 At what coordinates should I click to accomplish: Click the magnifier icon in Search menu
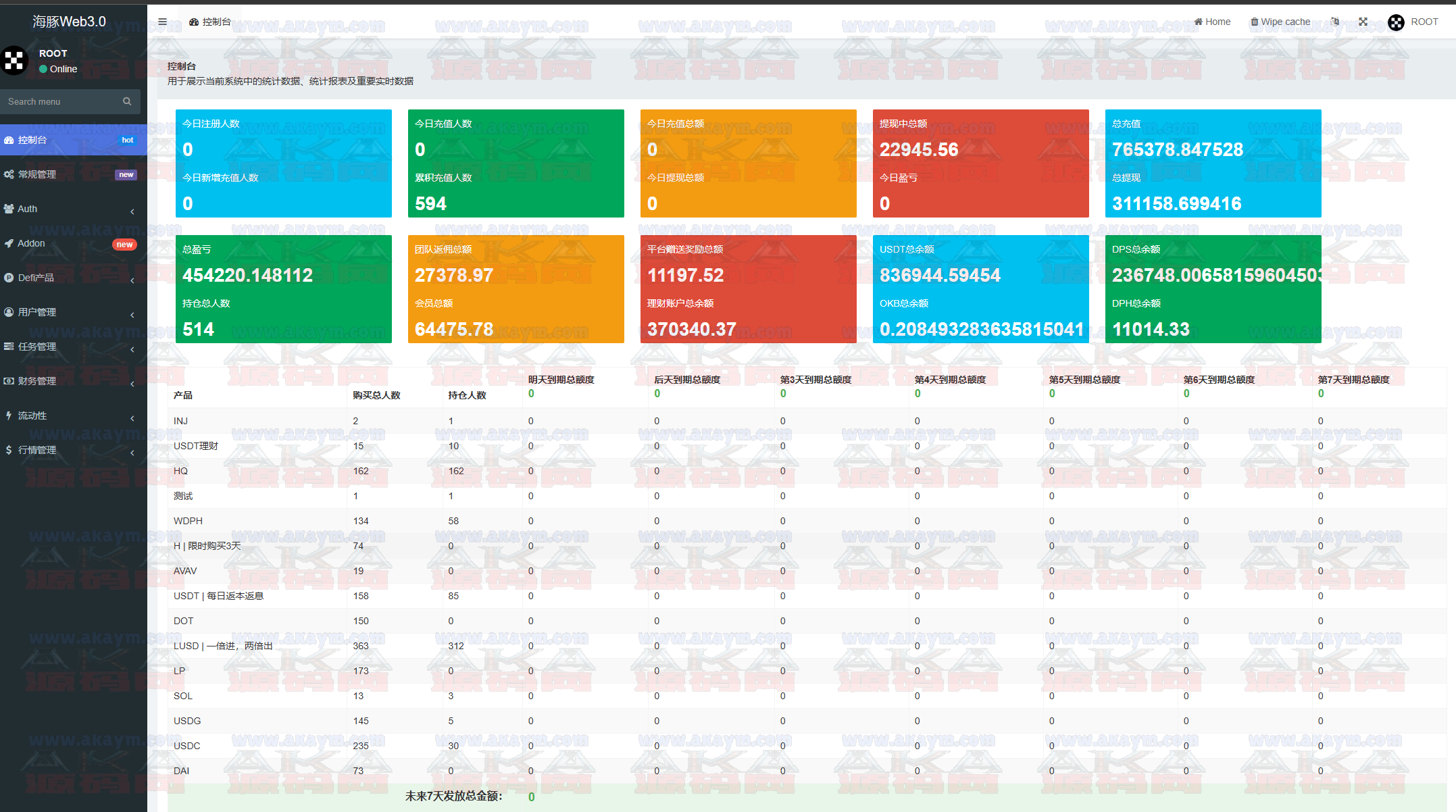[127, 101]
